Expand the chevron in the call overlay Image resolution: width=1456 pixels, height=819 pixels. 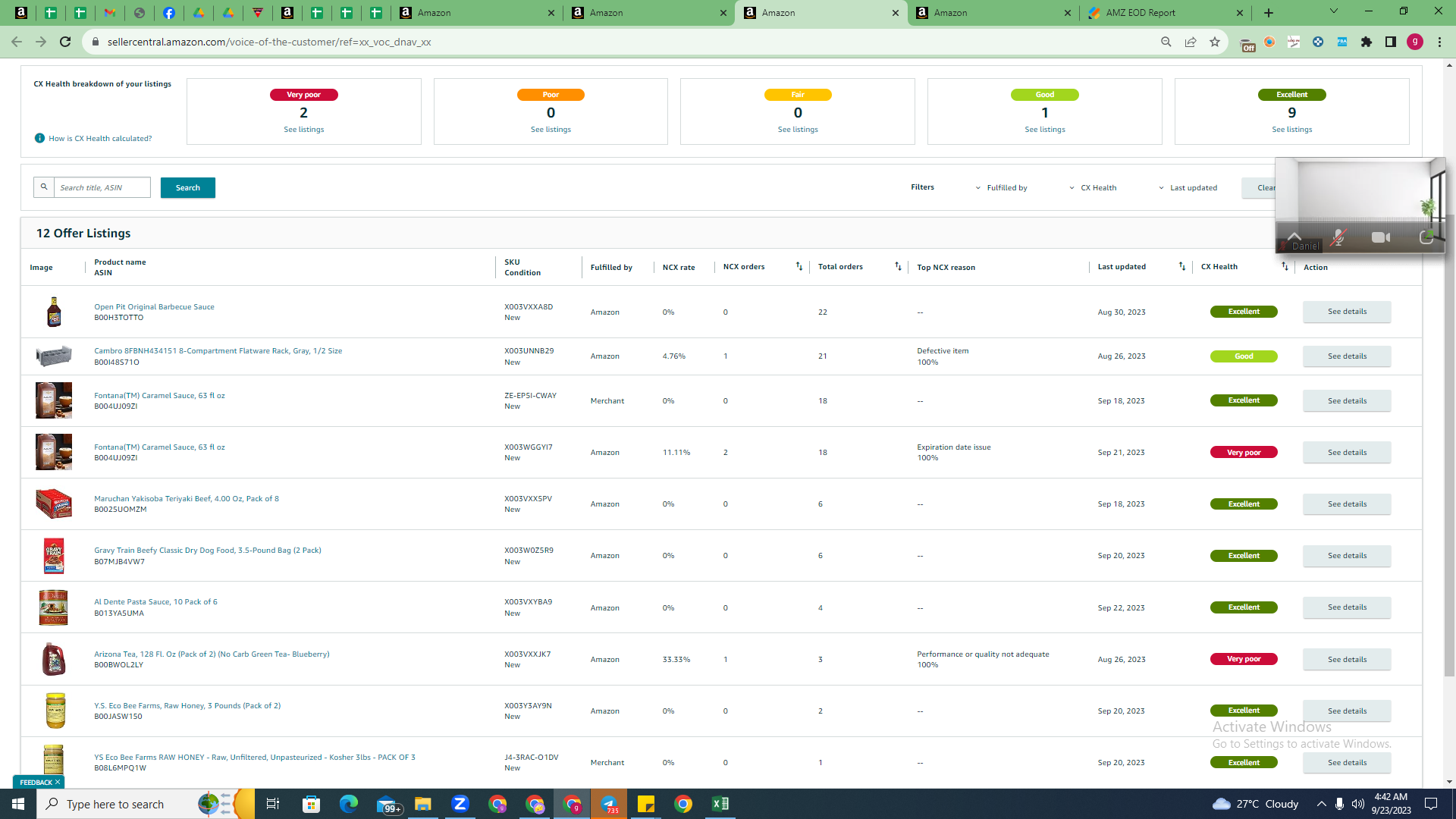pyautogui.click(x=1294, y=236)
